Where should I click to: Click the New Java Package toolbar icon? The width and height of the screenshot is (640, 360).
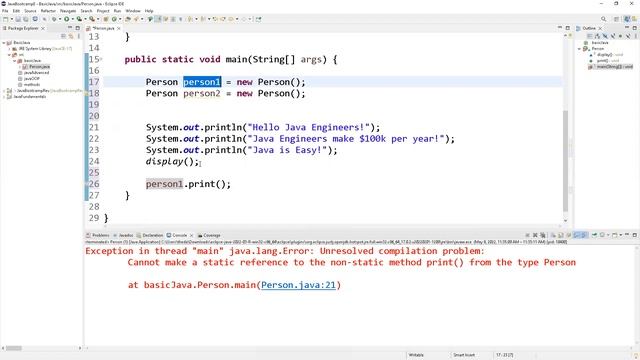[106, 19]
